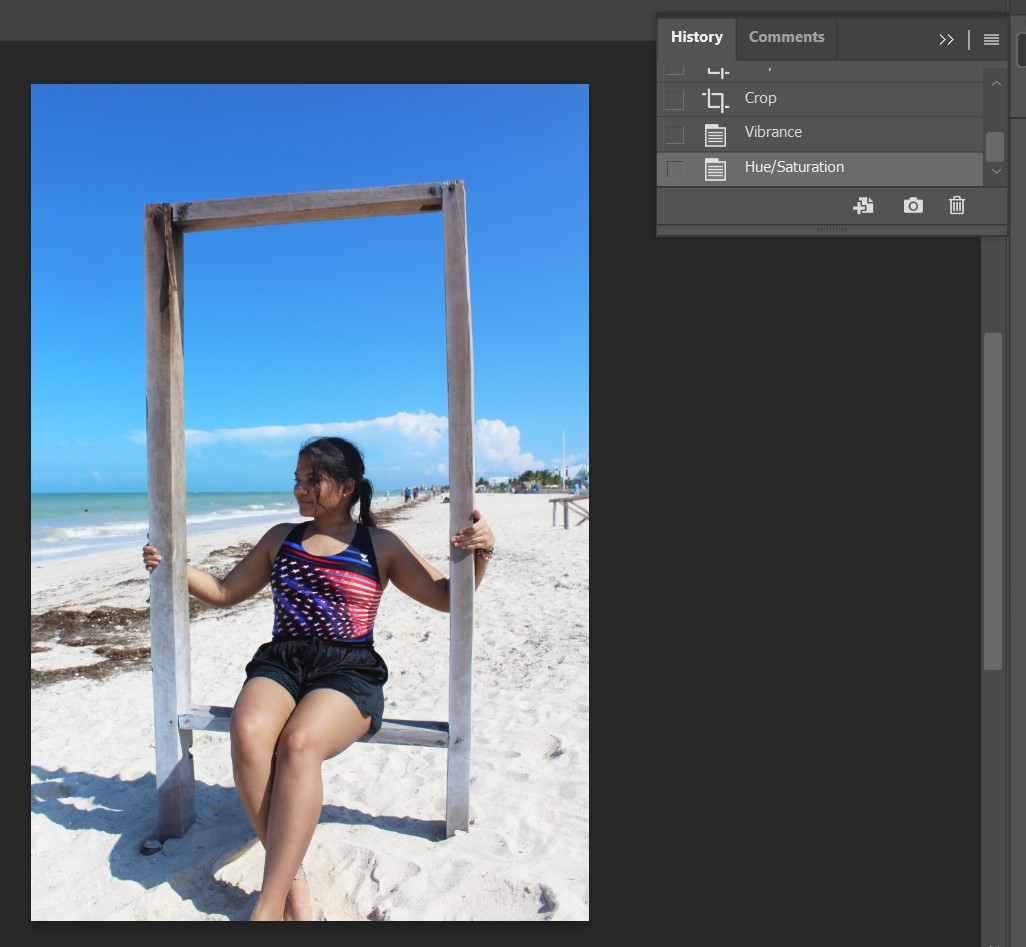
Task: Revert to the Vibrance history state
Action: tap(773, 132)
